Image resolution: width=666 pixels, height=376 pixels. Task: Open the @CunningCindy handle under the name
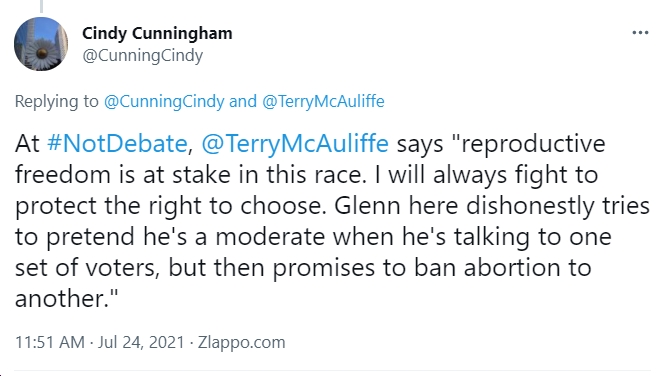coord(143,56)
